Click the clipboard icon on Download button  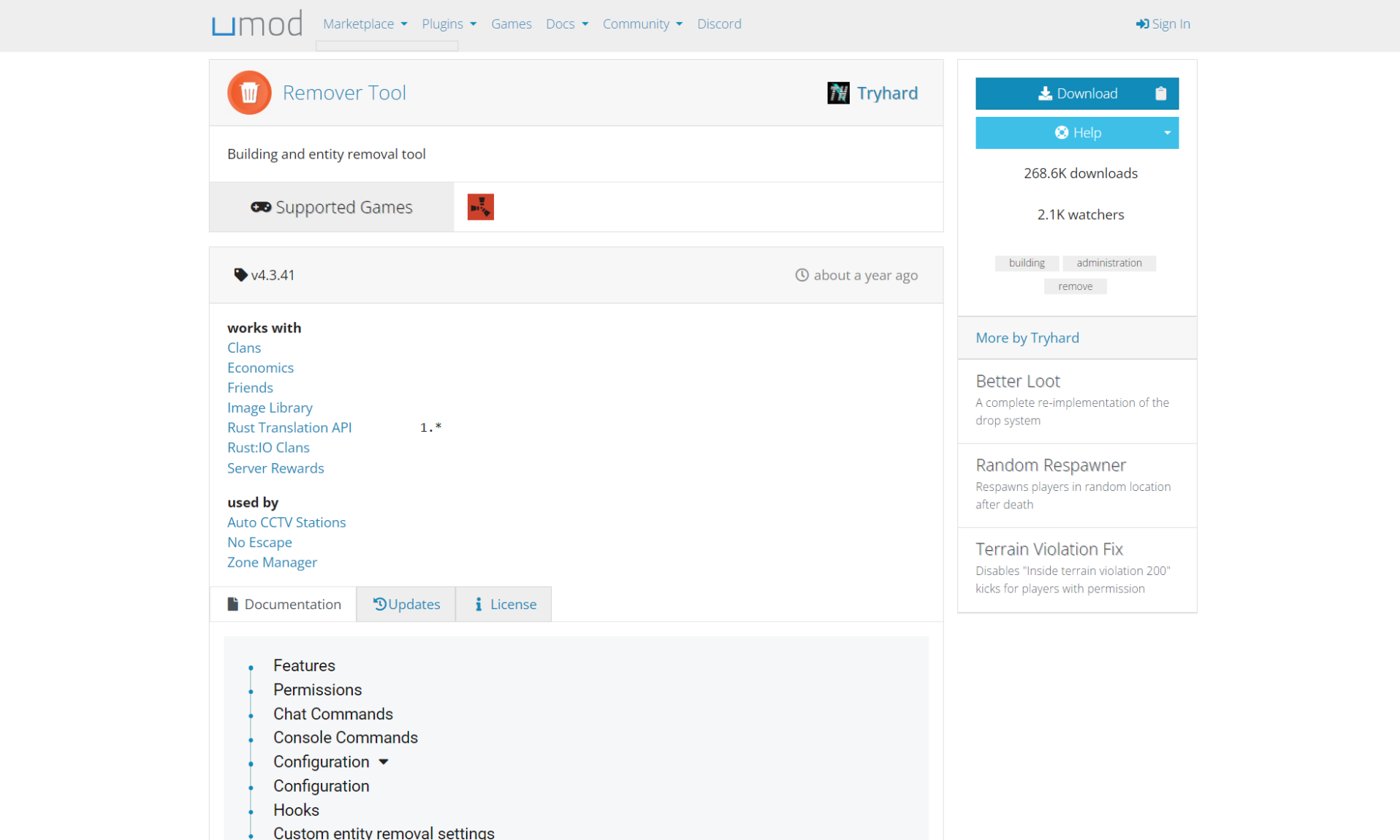point(1160,93)
